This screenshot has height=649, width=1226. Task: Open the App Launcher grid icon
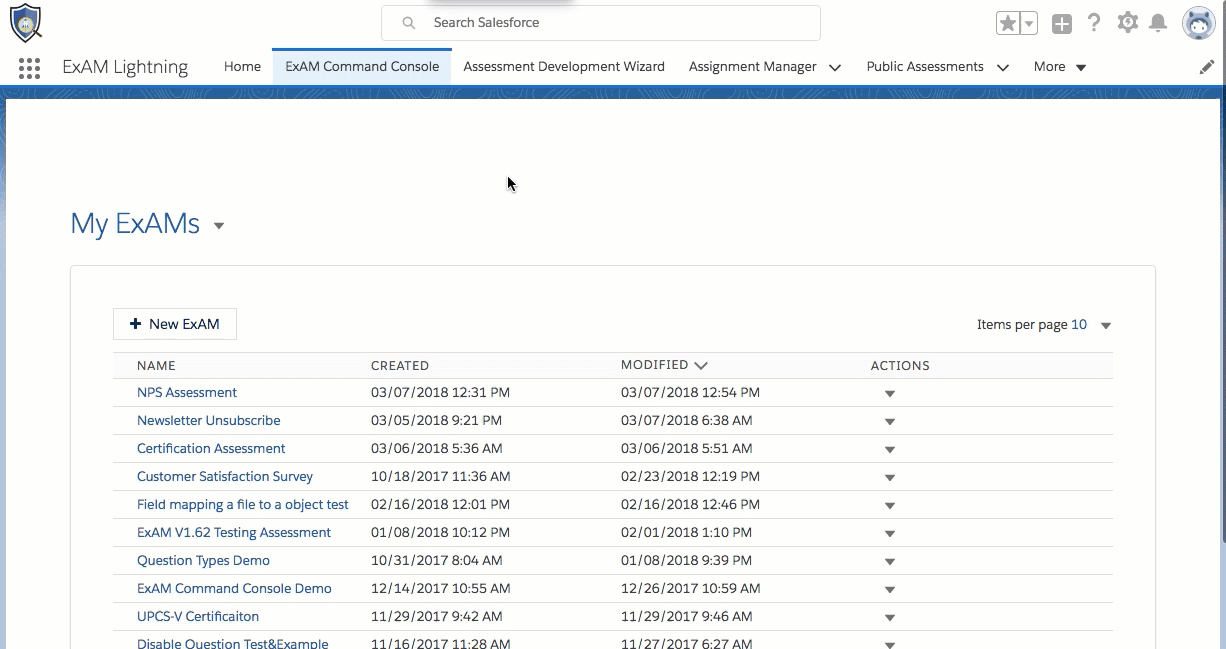29,68
